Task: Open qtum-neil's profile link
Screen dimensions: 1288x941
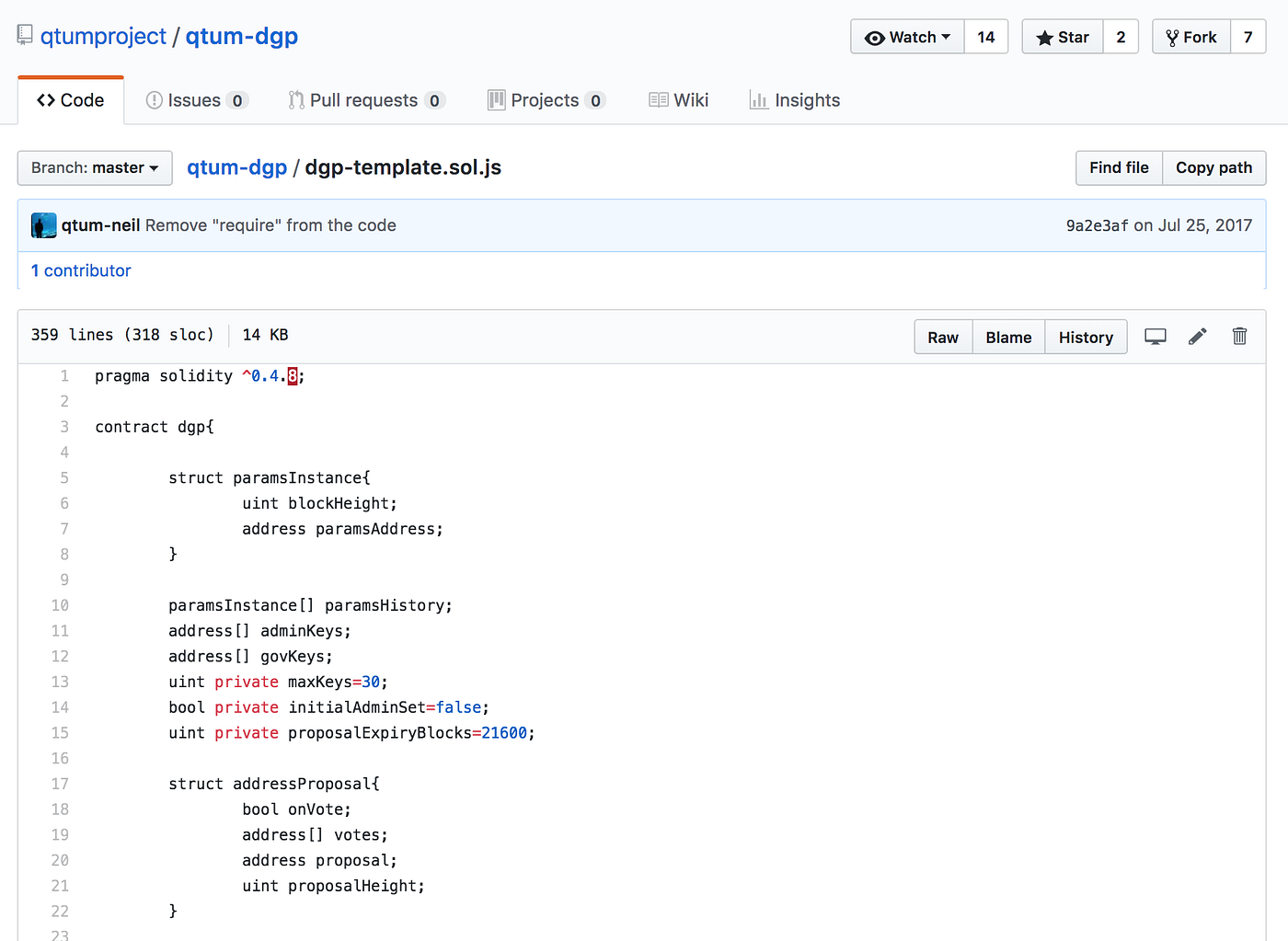Action: pyautogui.click(x=101, y=225)
